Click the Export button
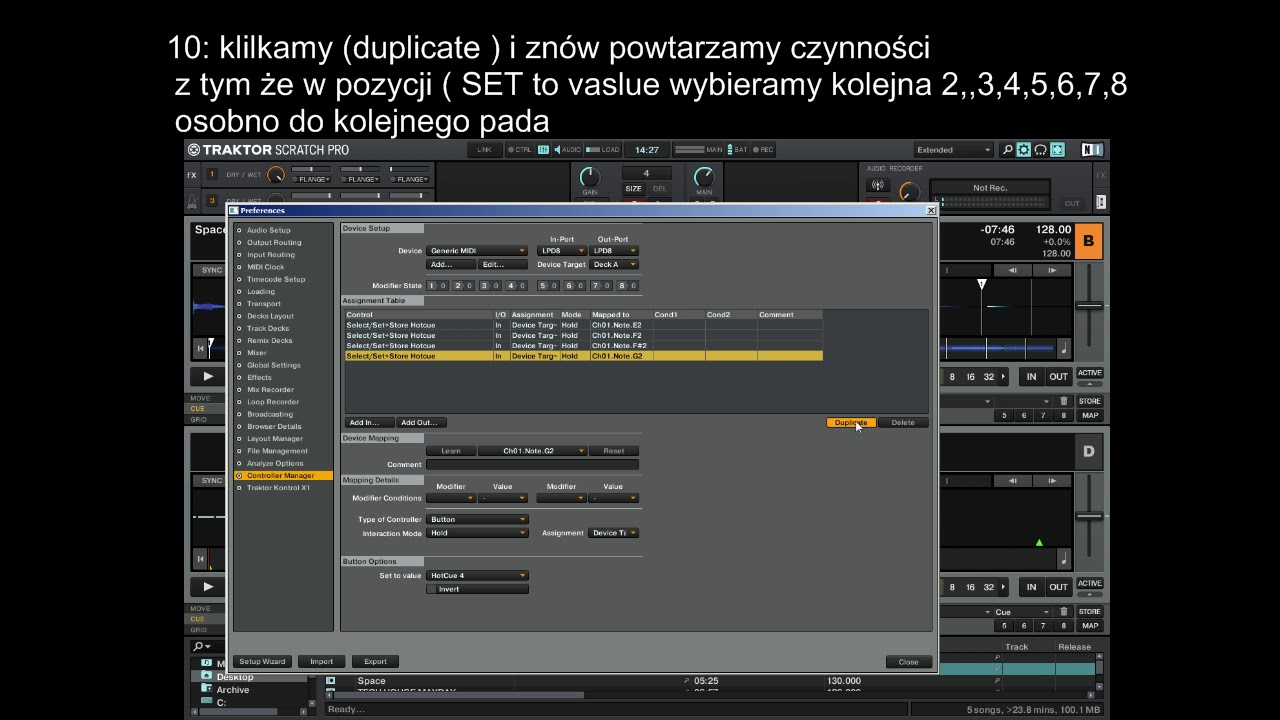1280x720 pixels. pos(375,662)
